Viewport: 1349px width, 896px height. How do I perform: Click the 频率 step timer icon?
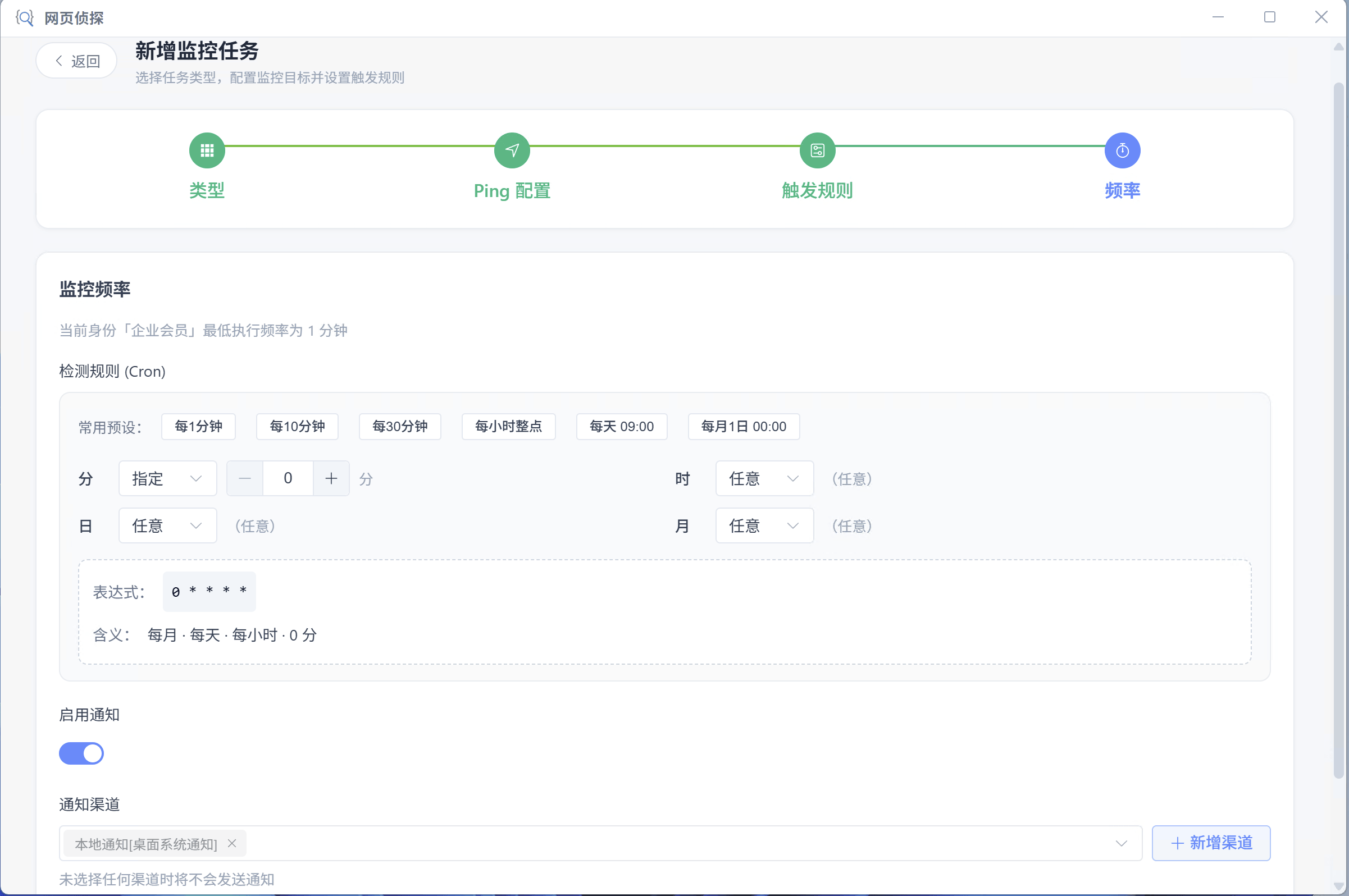click(1123, 150)
